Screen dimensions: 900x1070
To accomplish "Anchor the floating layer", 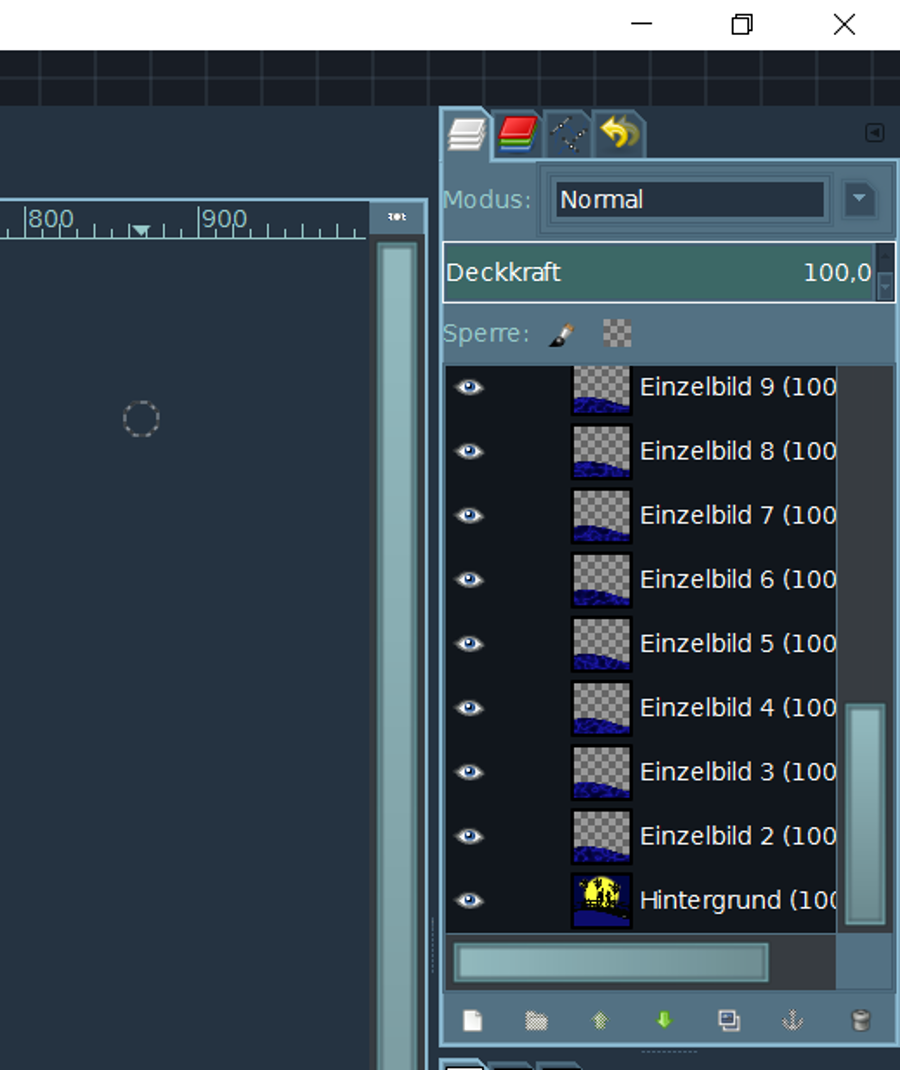I will (792, 1021).
